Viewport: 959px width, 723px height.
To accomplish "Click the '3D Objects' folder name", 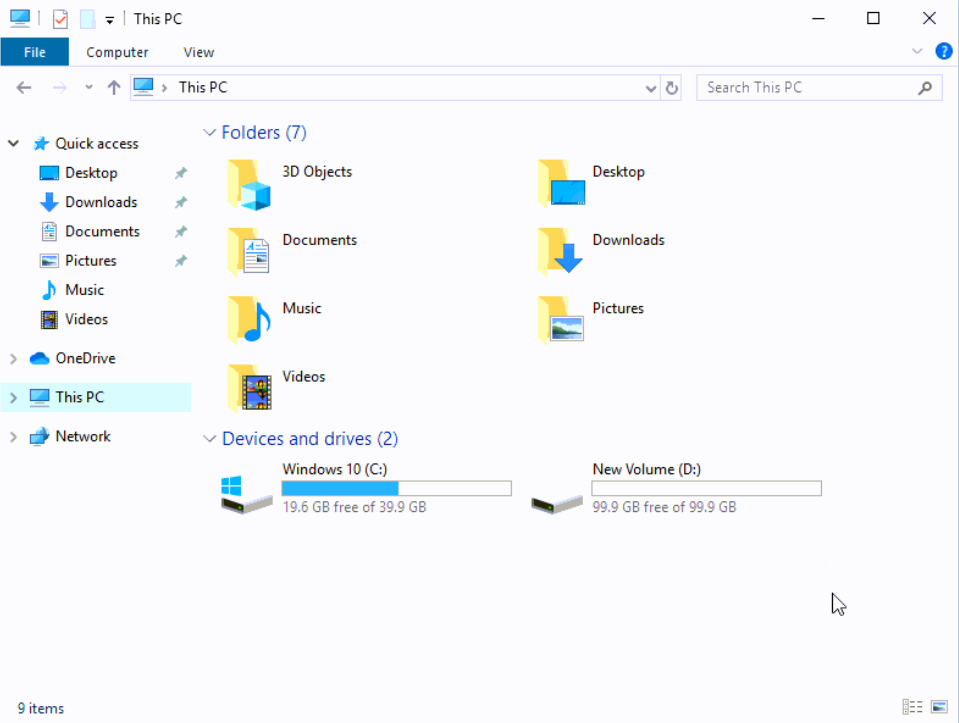I will (317, 172).
